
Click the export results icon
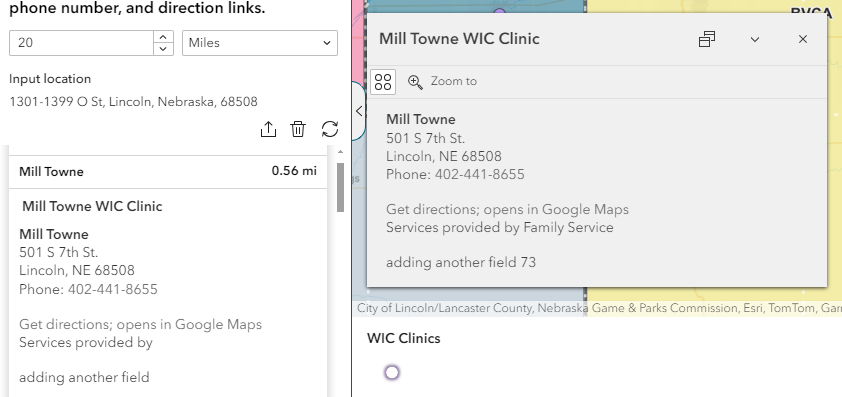coord(268,129)
